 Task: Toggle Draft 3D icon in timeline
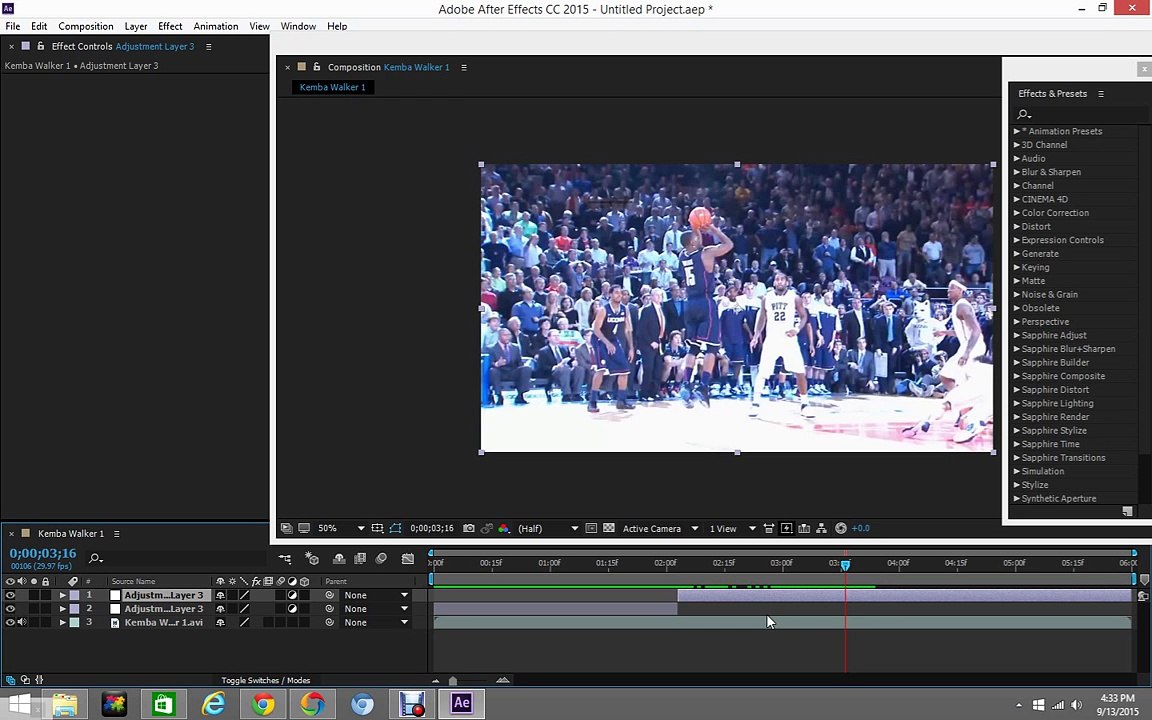click(312, 558)
